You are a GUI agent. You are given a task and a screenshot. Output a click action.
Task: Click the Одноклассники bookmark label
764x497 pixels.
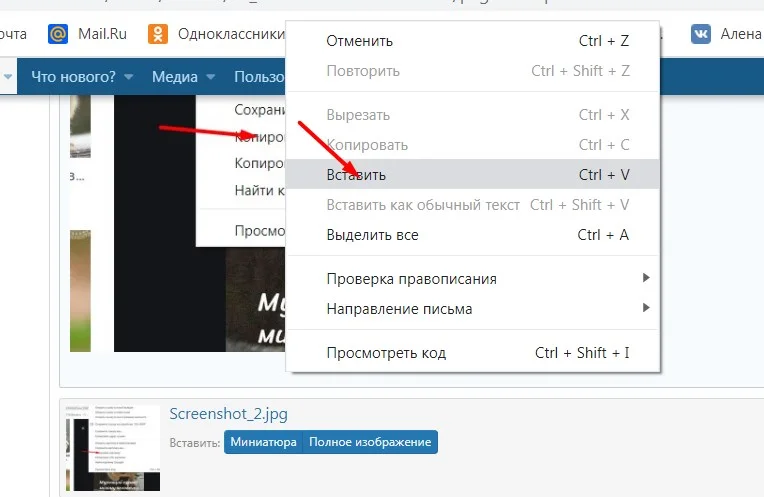pyautogui.click(x=231, y=34)
